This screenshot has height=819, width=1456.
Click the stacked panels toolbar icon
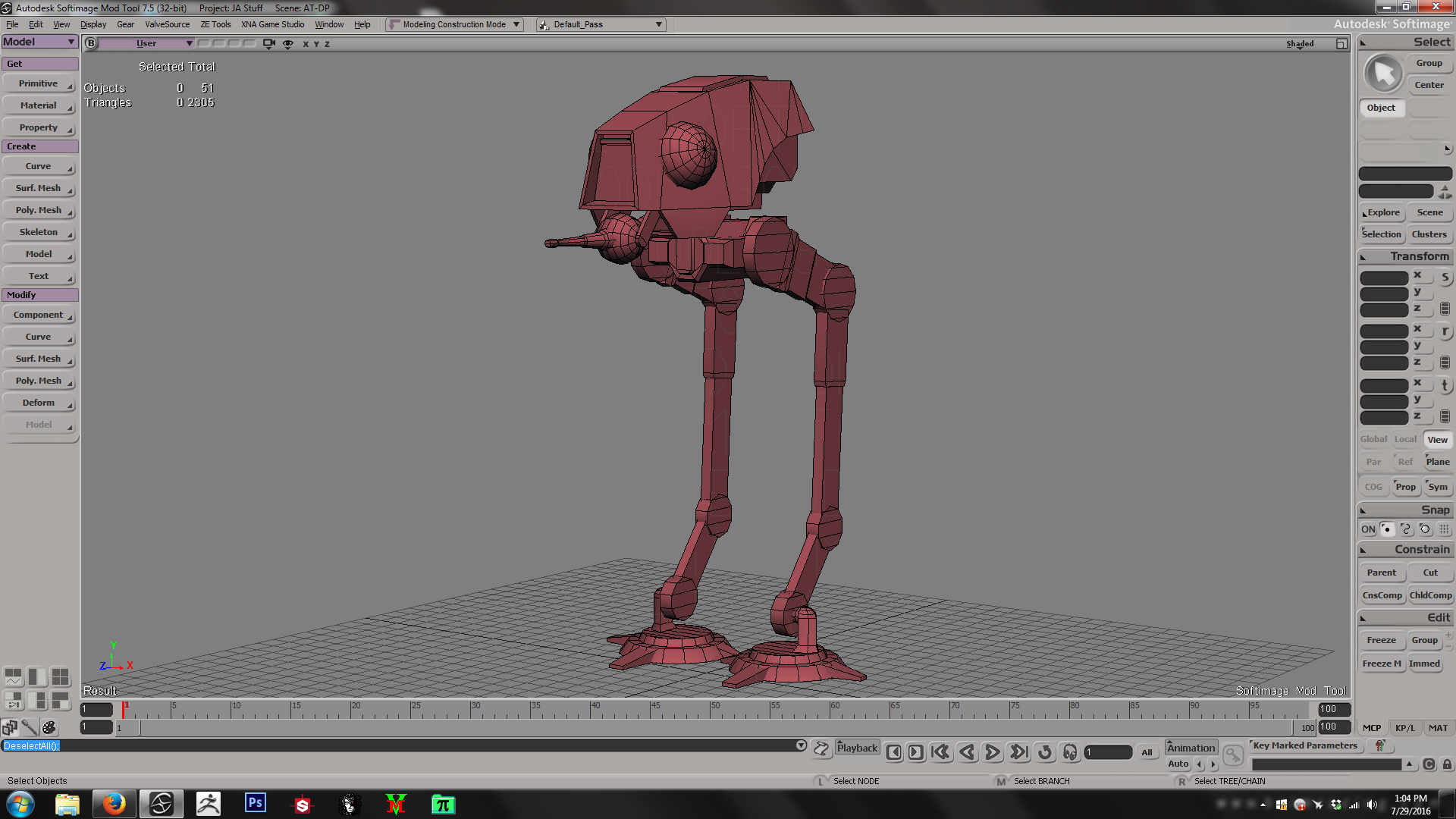(x=10, y=727)
